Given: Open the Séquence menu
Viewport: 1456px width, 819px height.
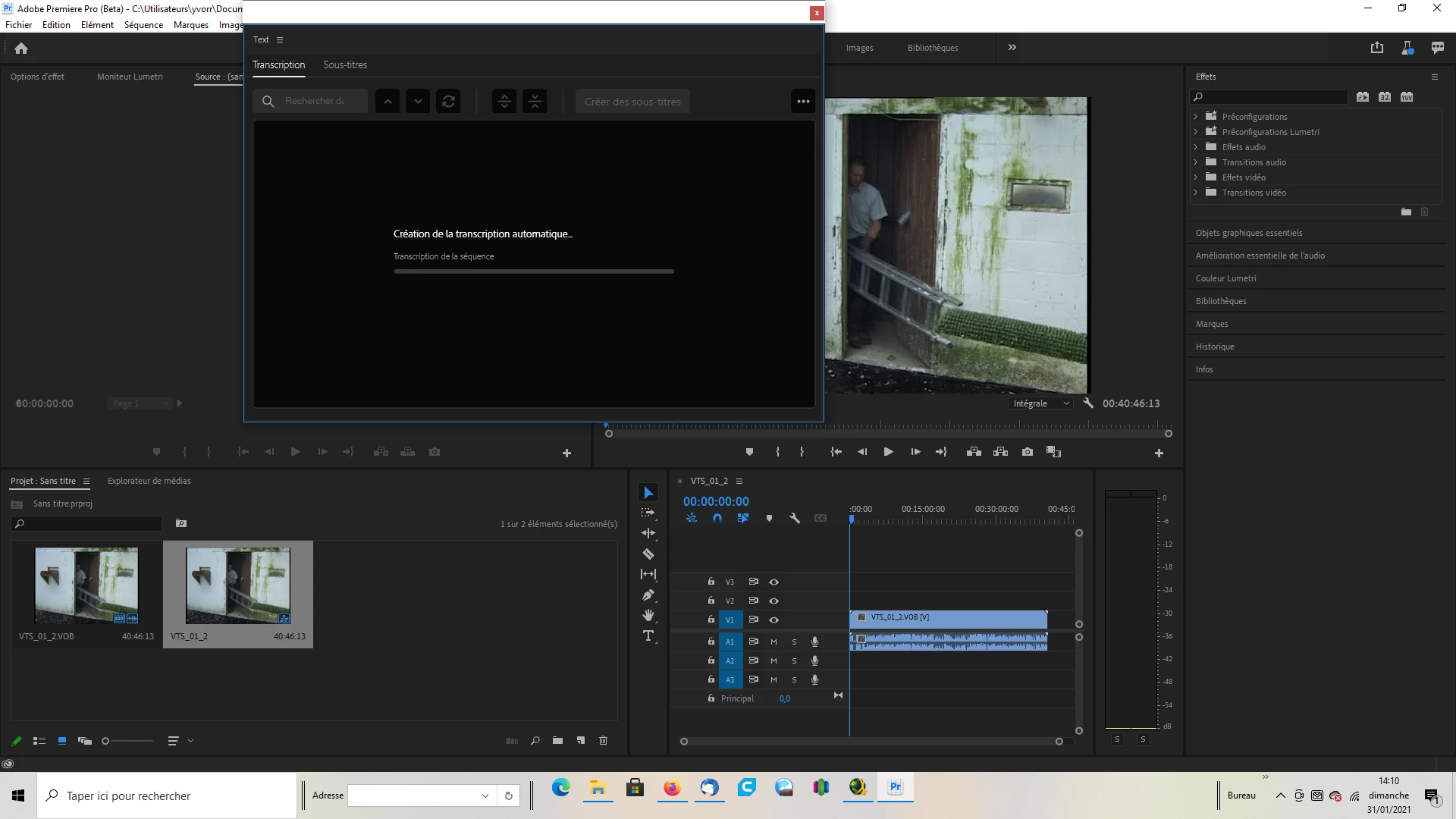Looking at the screenshot, I should pyautogui.click(x=143, y=25).
